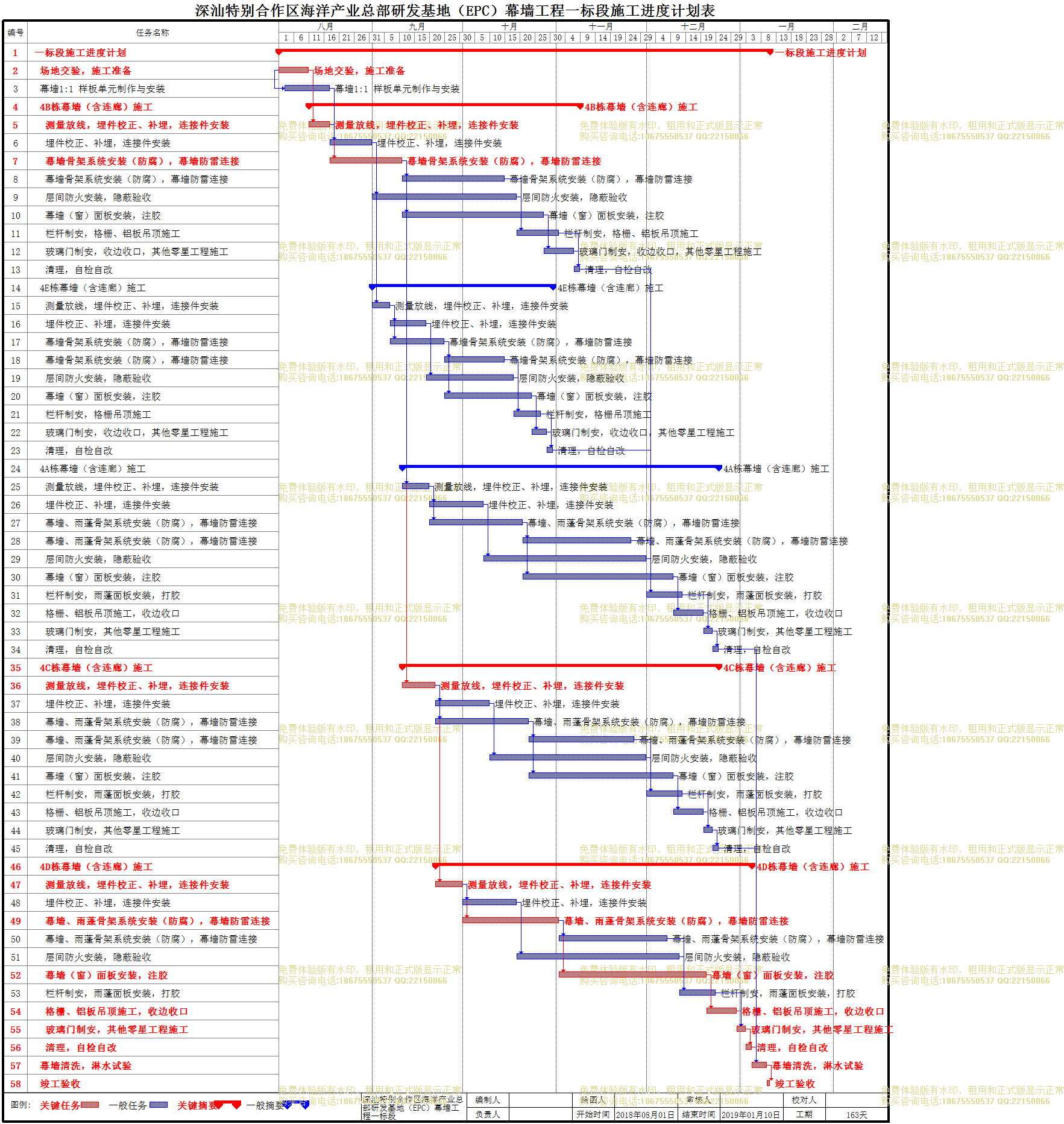The width and height of the screenshot is (1064, 1124).
Task: Click row number 34 in the 编号 column
Action: (x=16, y=649)
